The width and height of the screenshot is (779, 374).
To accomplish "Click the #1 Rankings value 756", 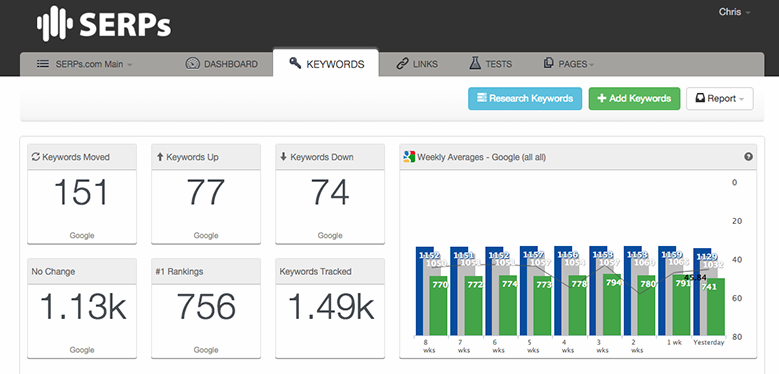I will click(206, 306).
